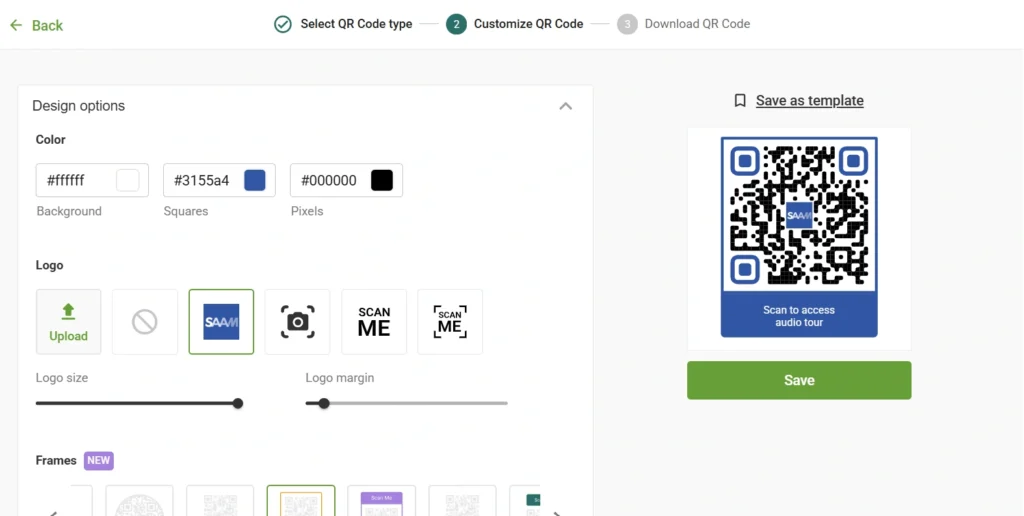Click the Logo size slider handle
The image size is (1024, 516).
pos(238,404)
